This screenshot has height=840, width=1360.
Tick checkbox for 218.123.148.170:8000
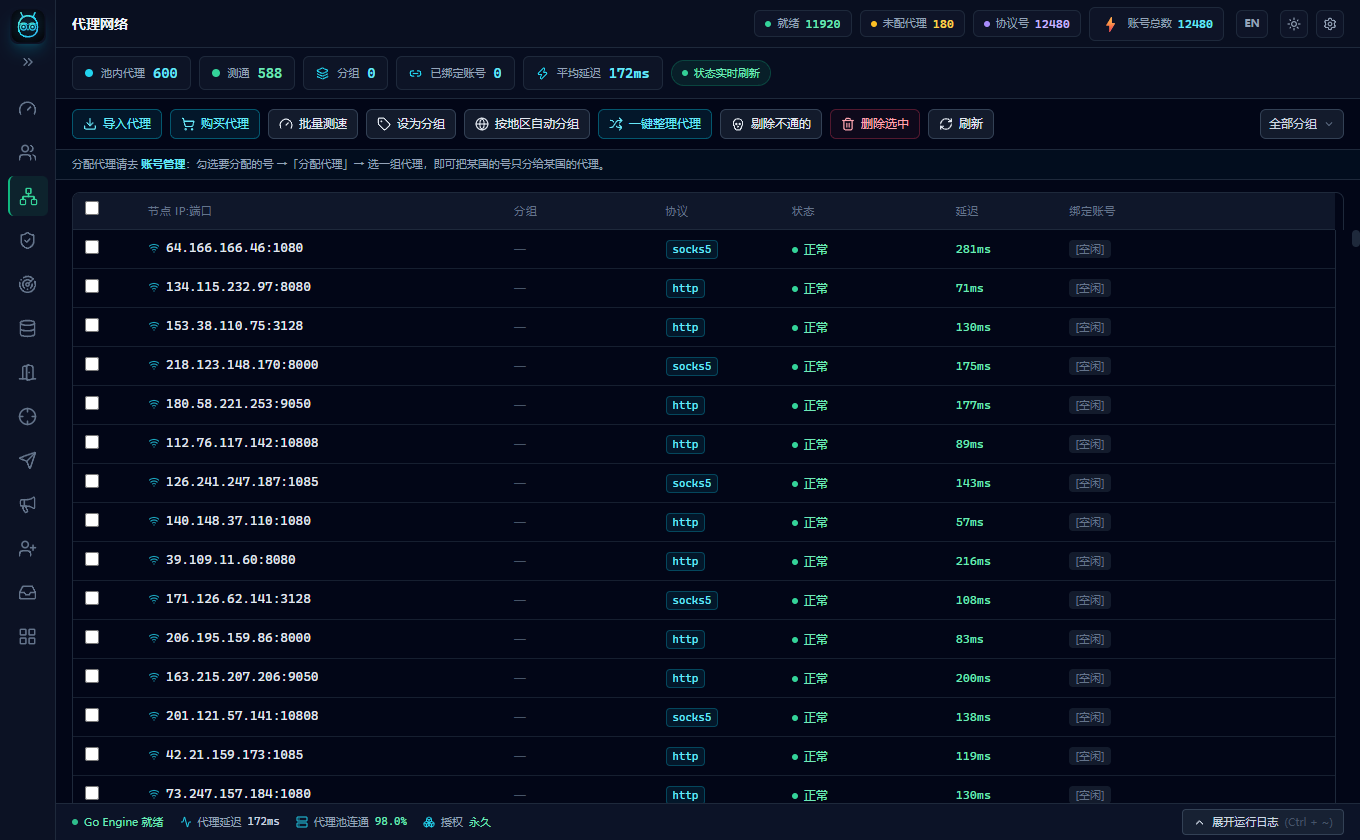(92, 364)
